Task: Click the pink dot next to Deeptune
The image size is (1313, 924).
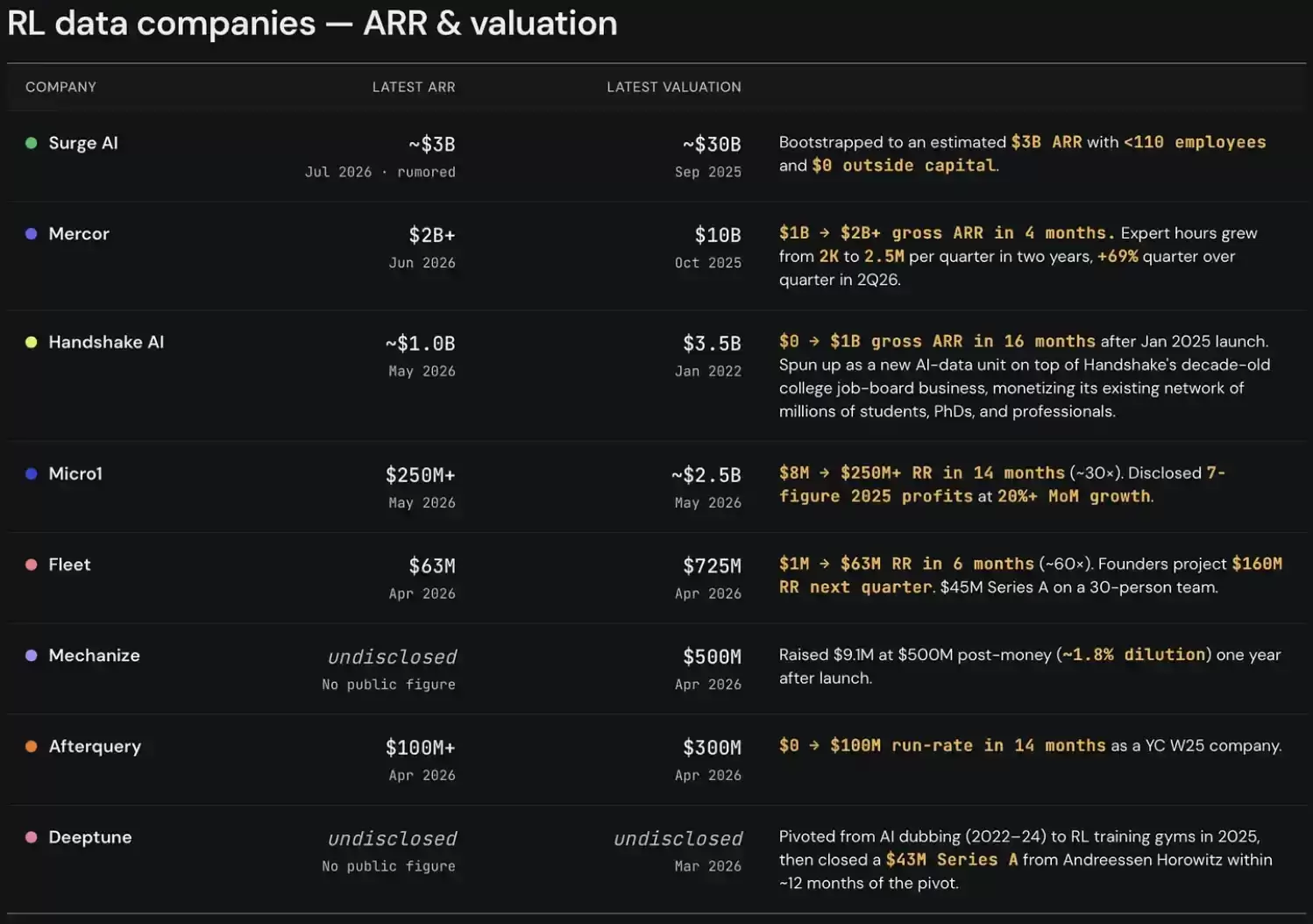Action: coord(32,837)
